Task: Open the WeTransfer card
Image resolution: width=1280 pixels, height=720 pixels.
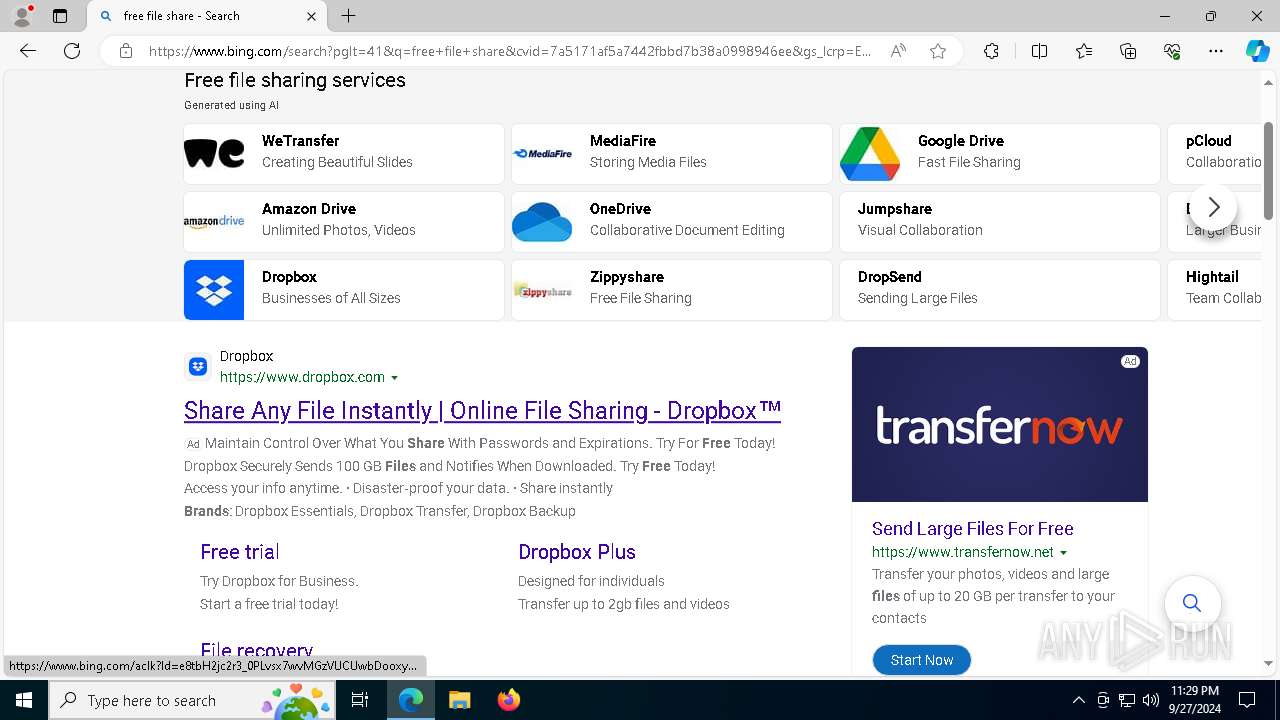Action: click(344, 154)
